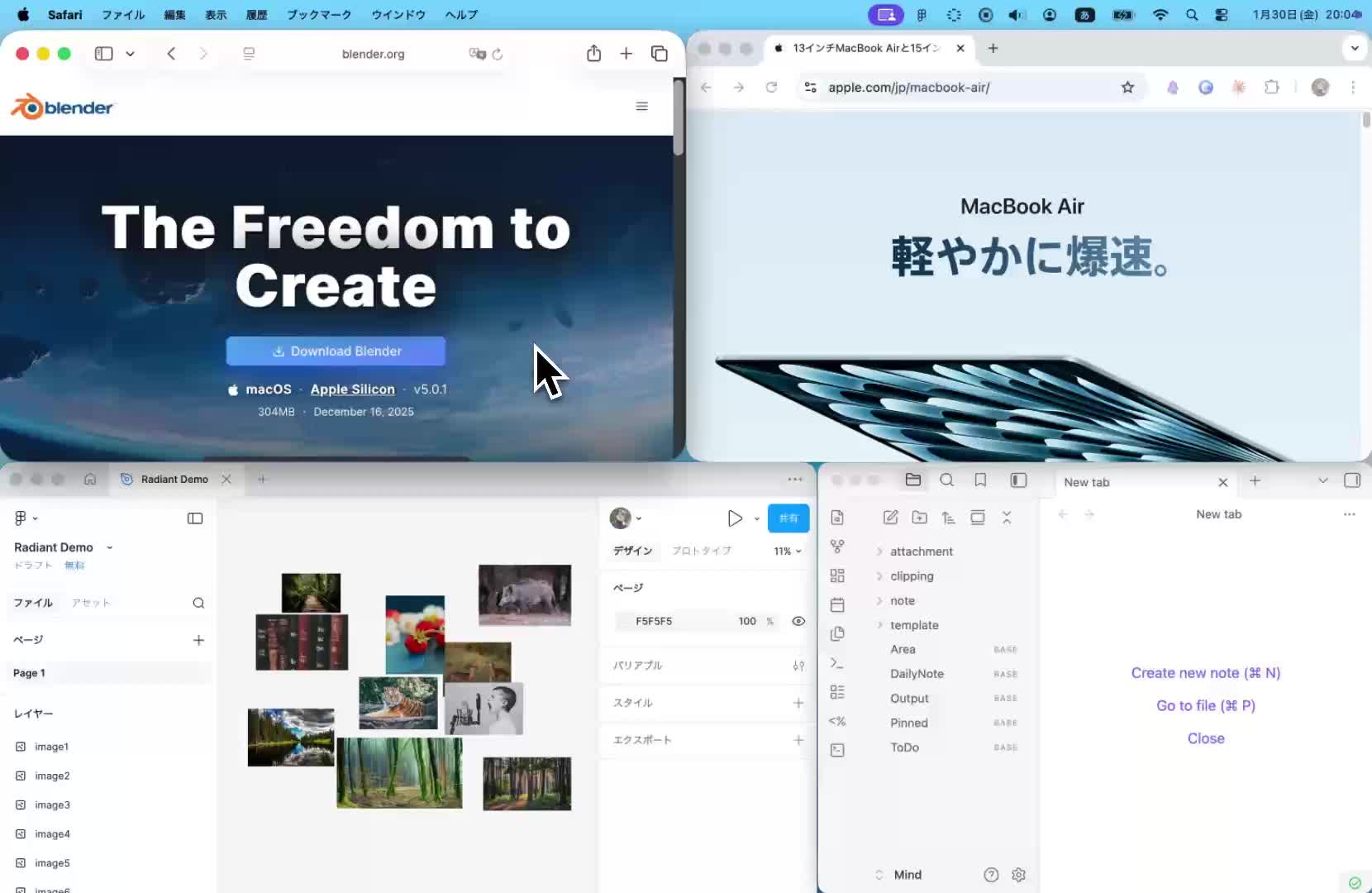Click the Blender hamburger menu icon
The height and width of the screenshot is (893, 1372).
(x=641, y=107)
